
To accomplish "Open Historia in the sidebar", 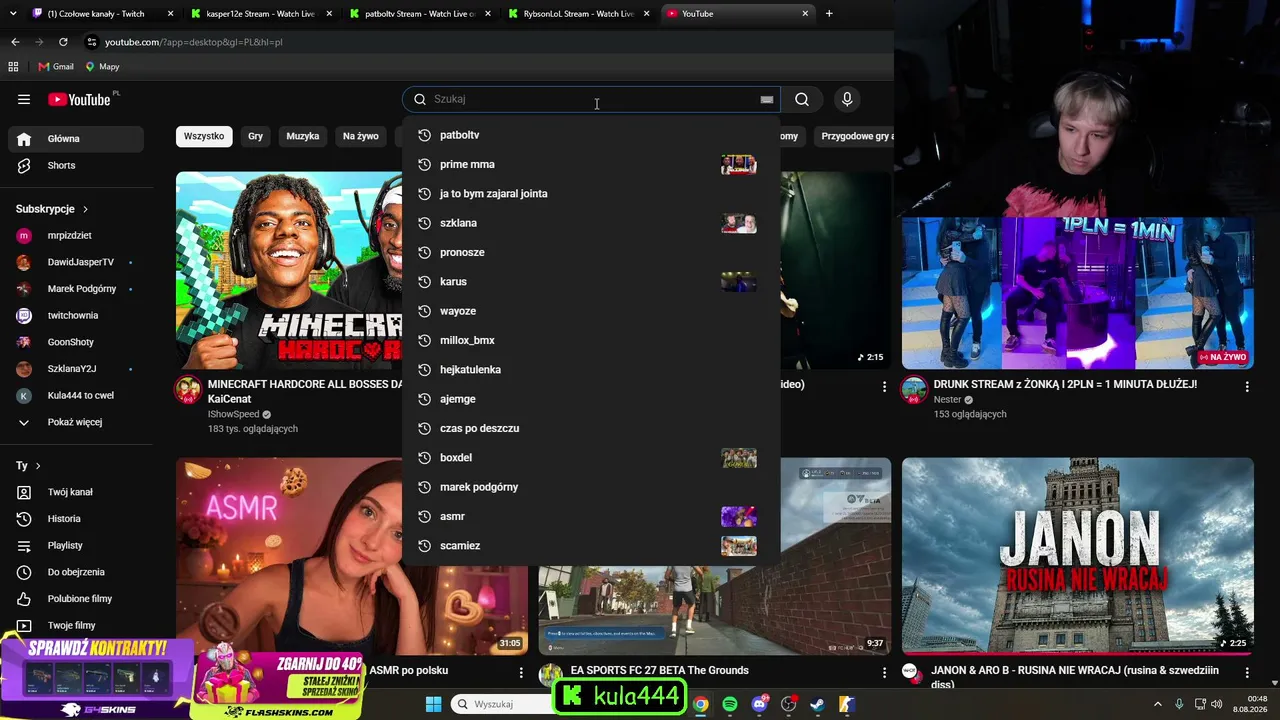I will pyautogui.click(x=76, y=519).
